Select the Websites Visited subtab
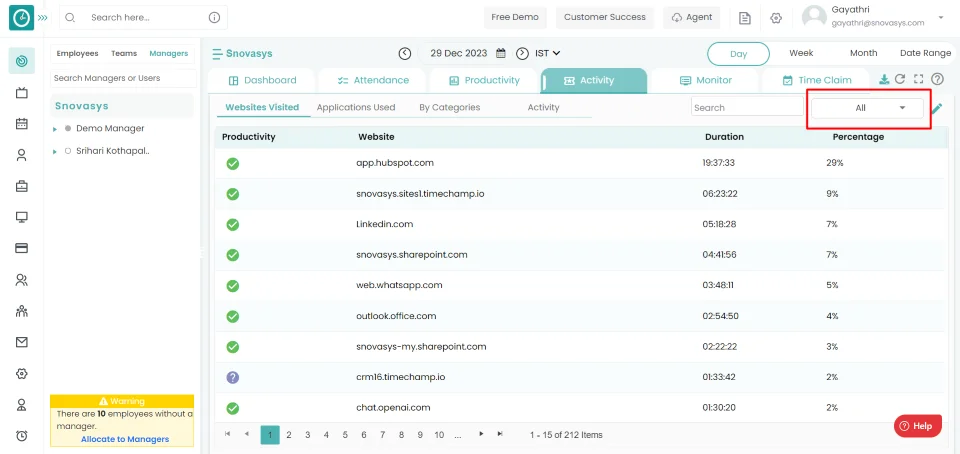 coord(262,107)
